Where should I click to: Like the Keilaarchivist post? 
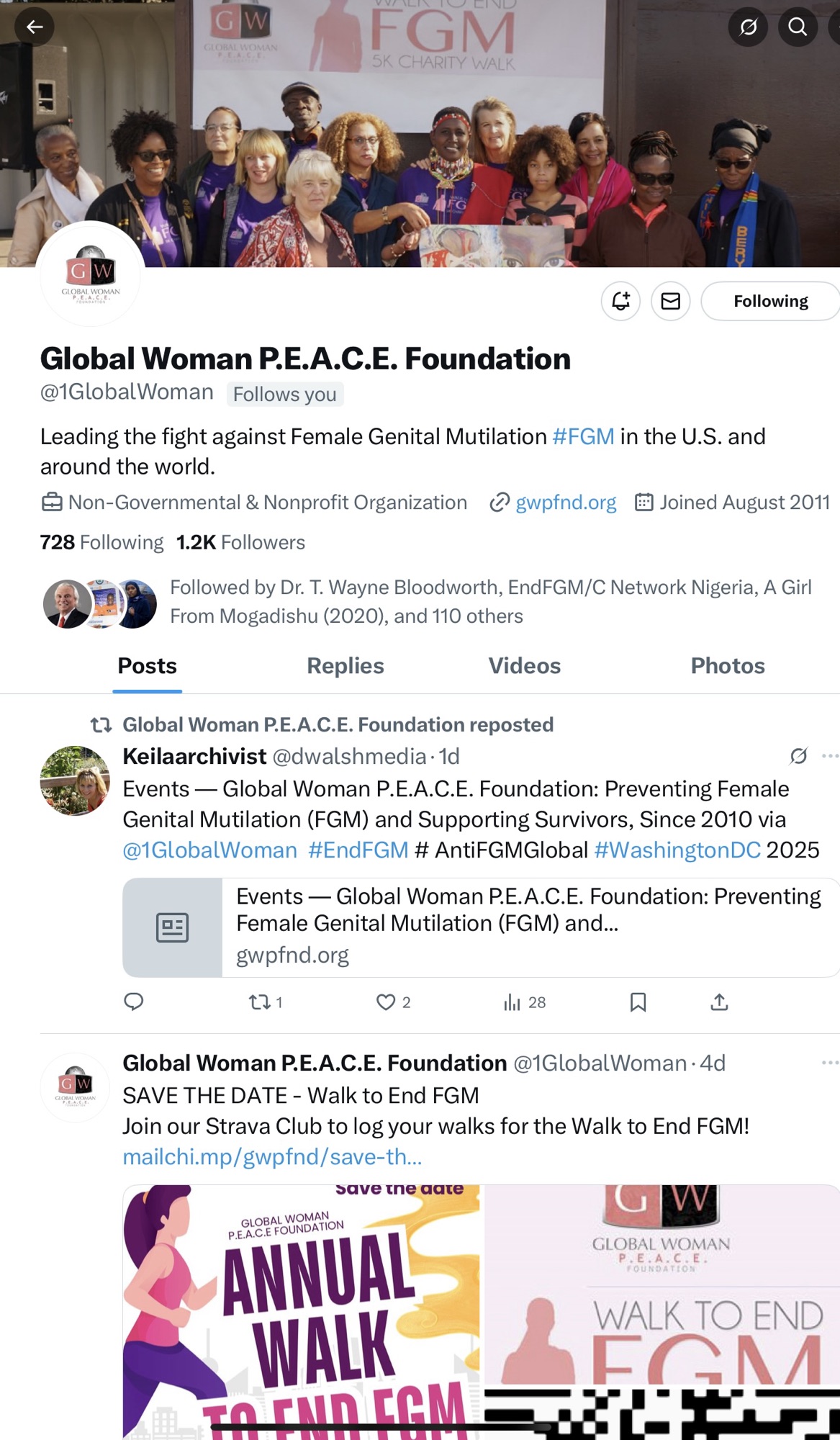click(x=387, y=1002)
